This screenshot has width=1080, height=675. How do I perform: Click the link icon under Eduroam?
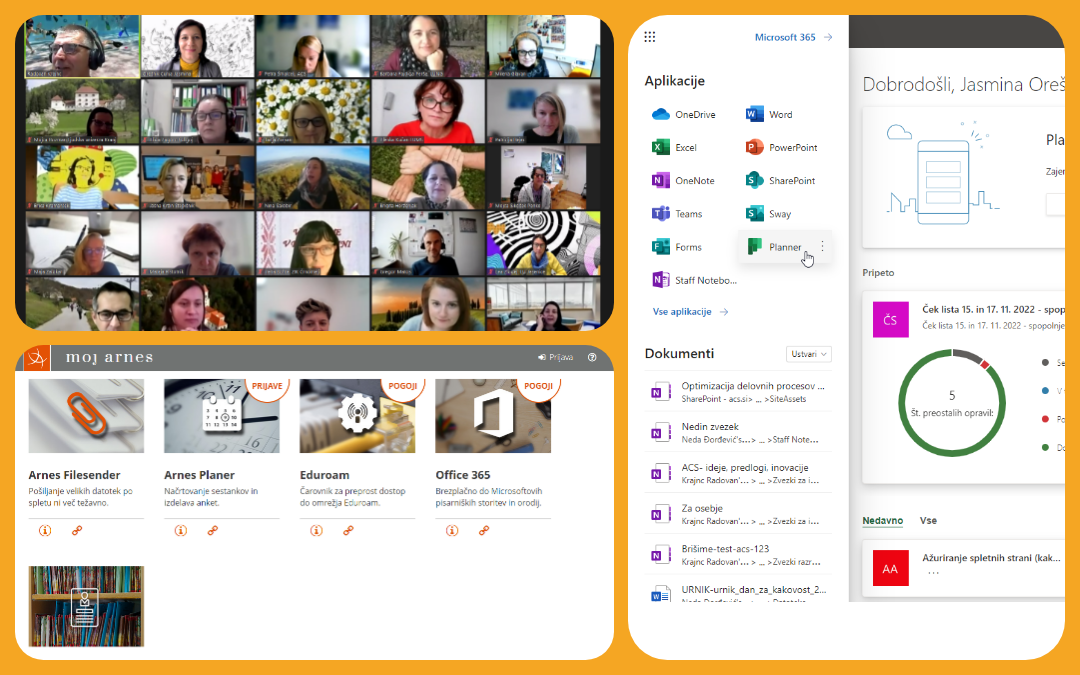348,530
